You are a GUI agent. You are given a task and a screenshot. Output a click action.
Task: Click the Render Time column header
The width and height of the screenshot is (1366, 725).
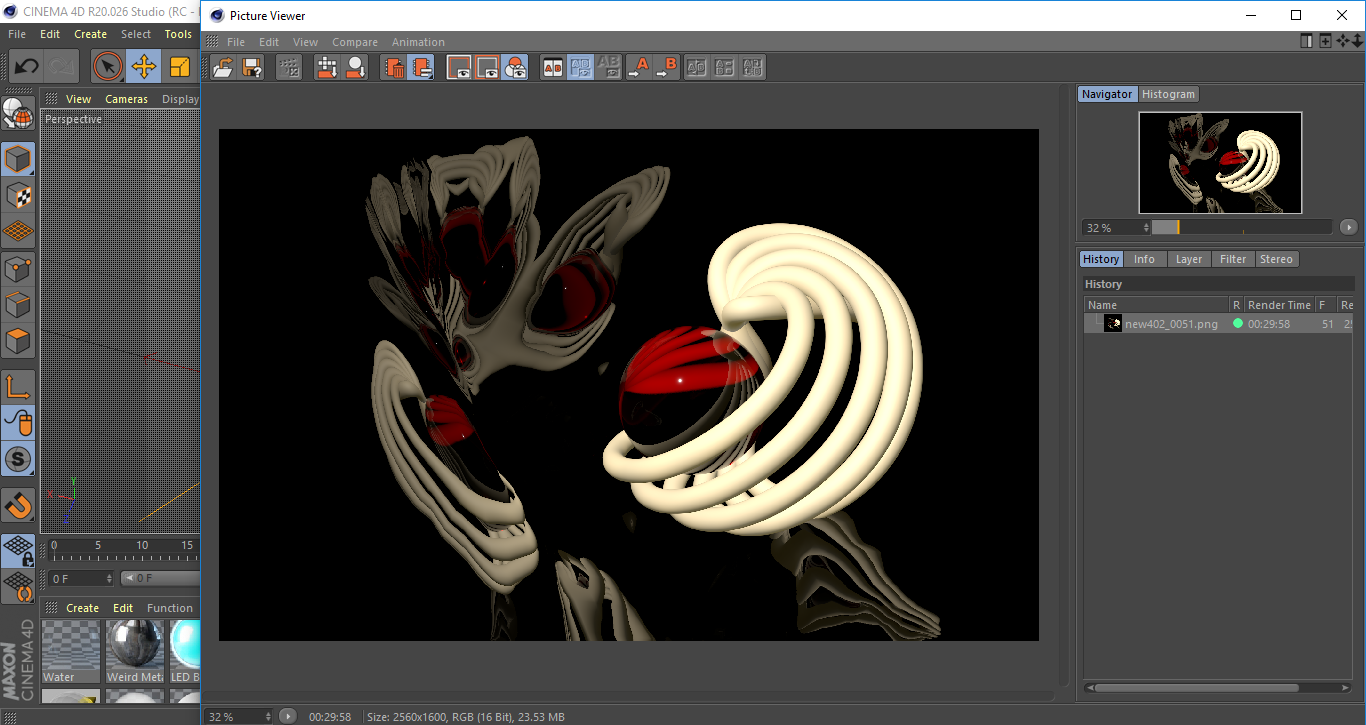tap(1279, 305)
